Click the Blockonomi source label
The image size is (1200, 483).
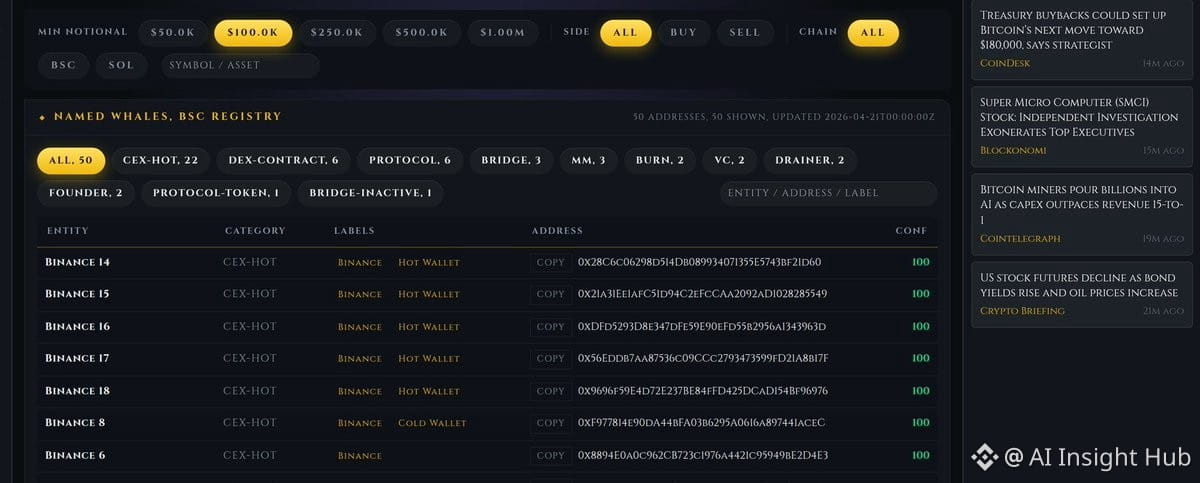point(1011,150)
